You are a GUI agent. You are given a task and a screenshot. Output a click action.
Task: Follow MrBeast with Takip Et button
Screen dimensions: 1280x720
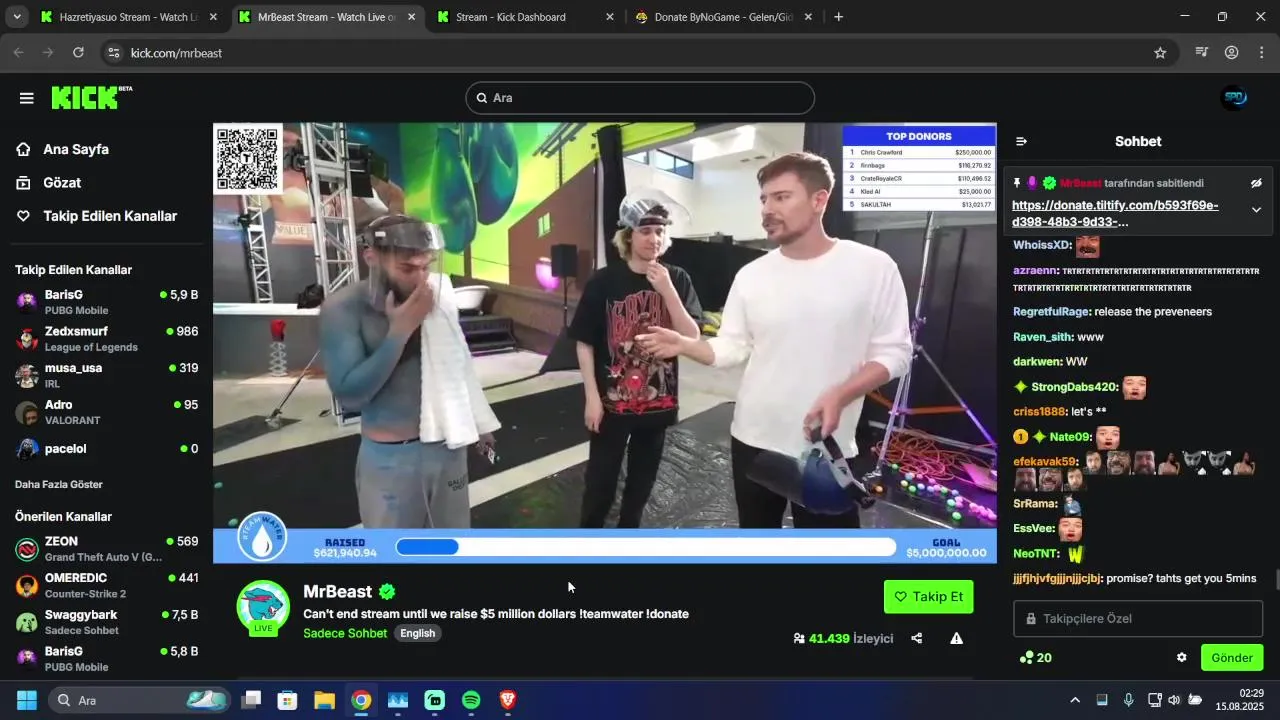929,596
